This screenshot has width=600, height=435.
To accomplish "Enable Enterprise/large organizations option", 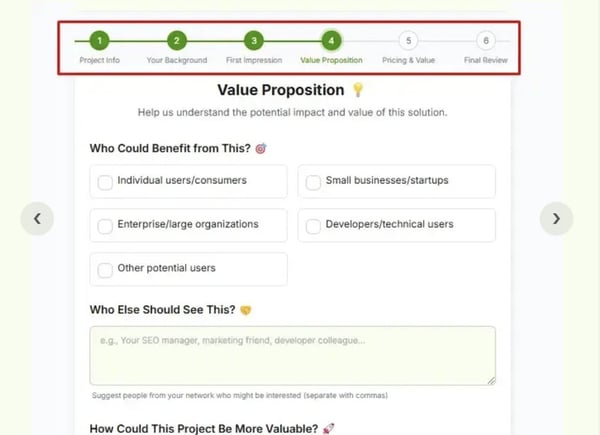I will coord(105,225).
